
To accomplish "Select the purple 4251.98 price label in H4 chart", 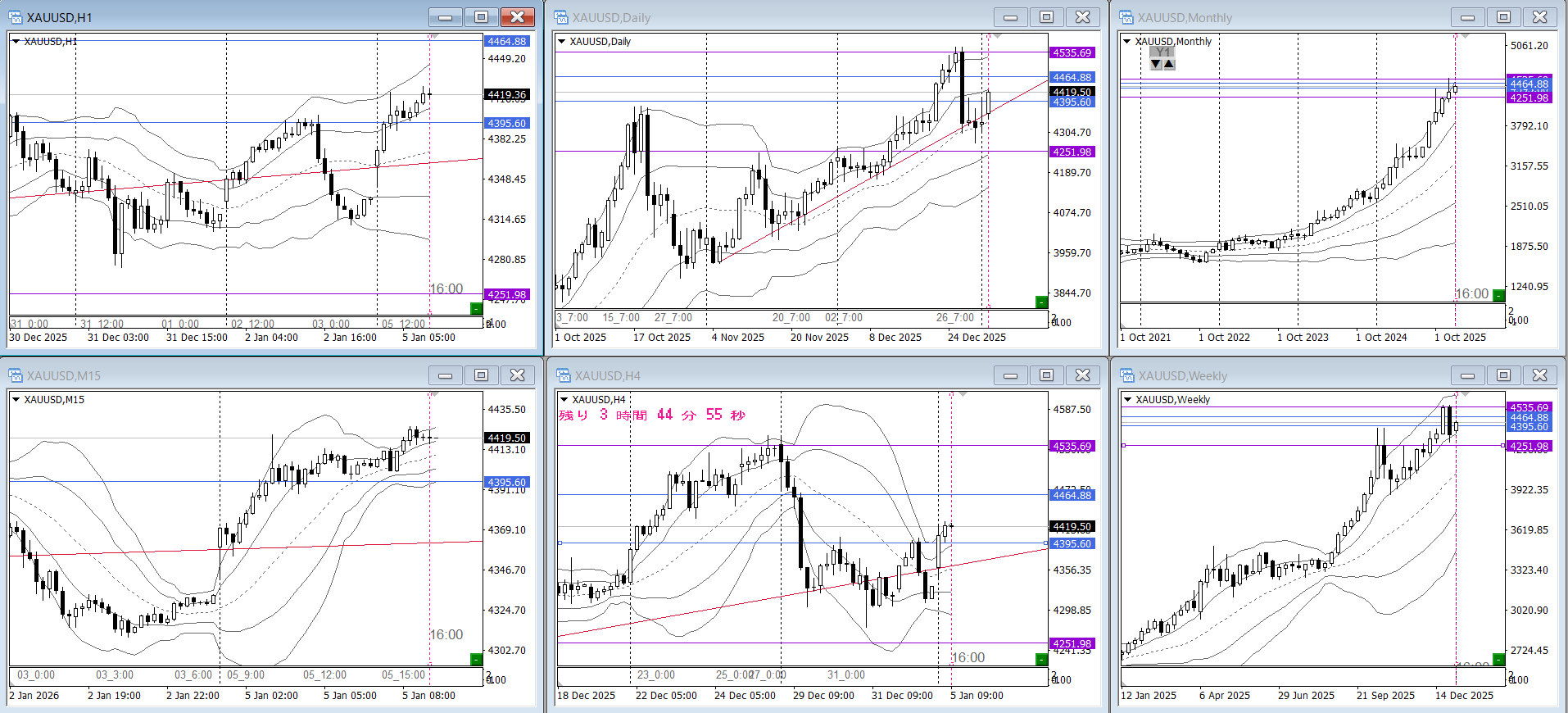I will [1072, 643].
